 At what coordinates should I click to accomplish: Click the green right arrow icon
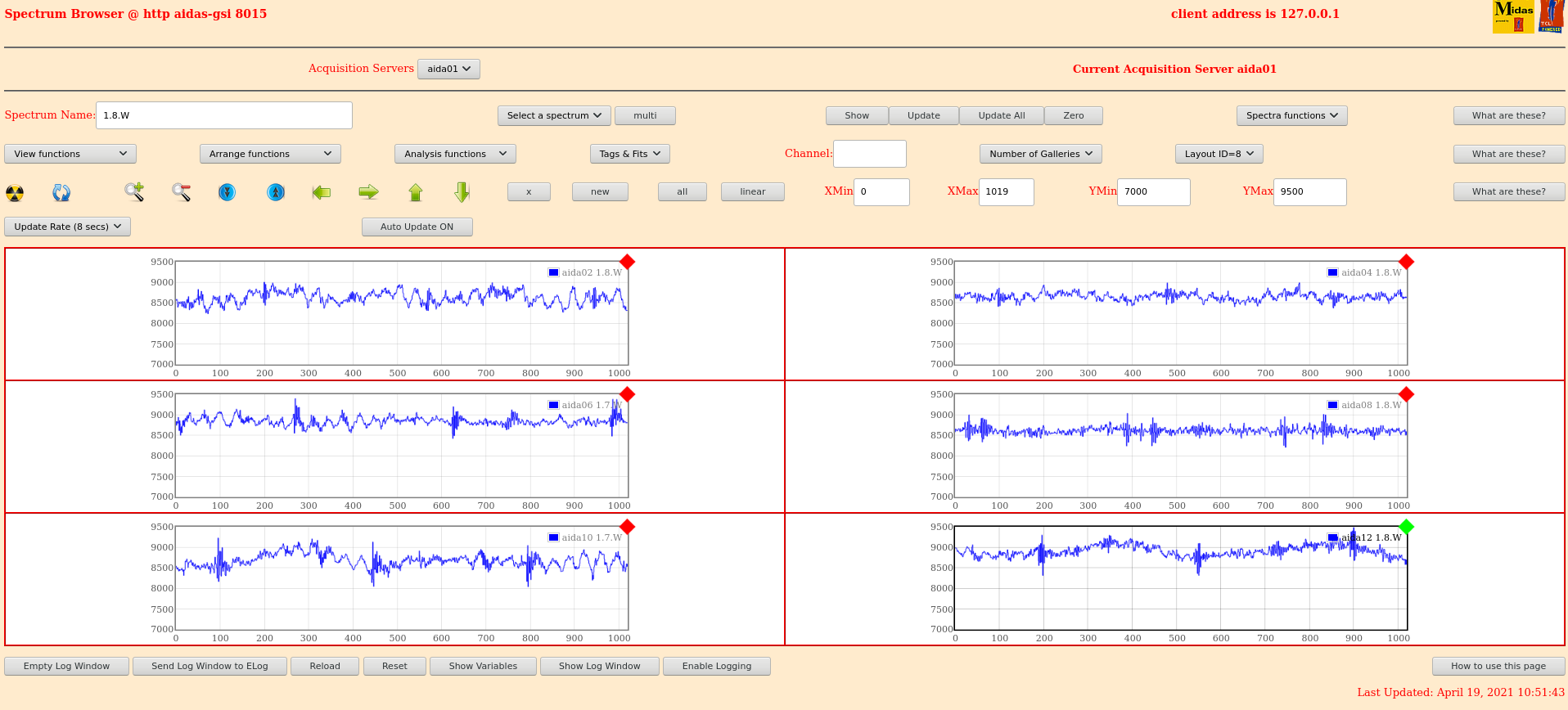tap(368, 192)
